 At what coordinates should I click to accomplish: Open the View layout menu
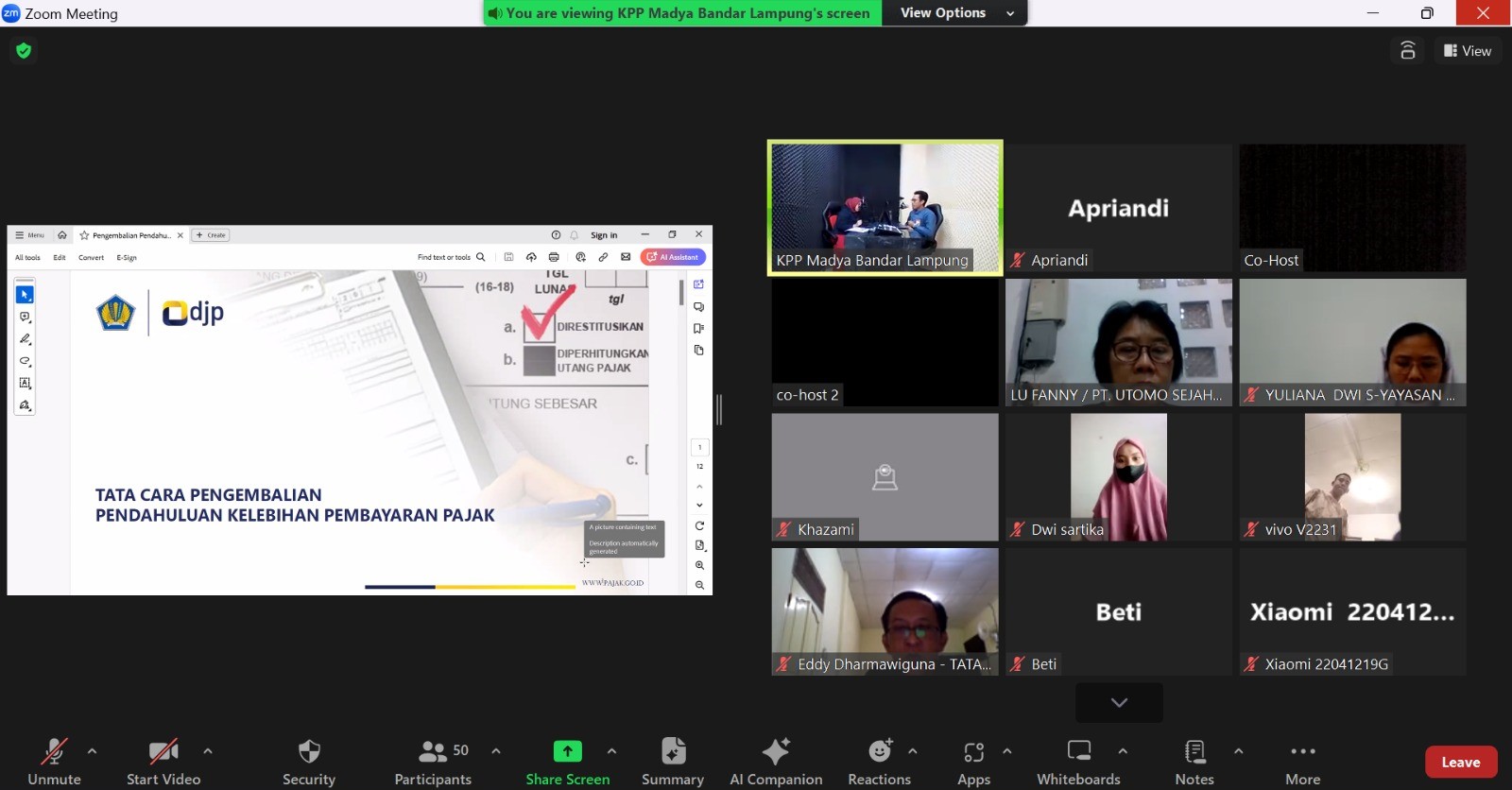[x=1468, y=51]
